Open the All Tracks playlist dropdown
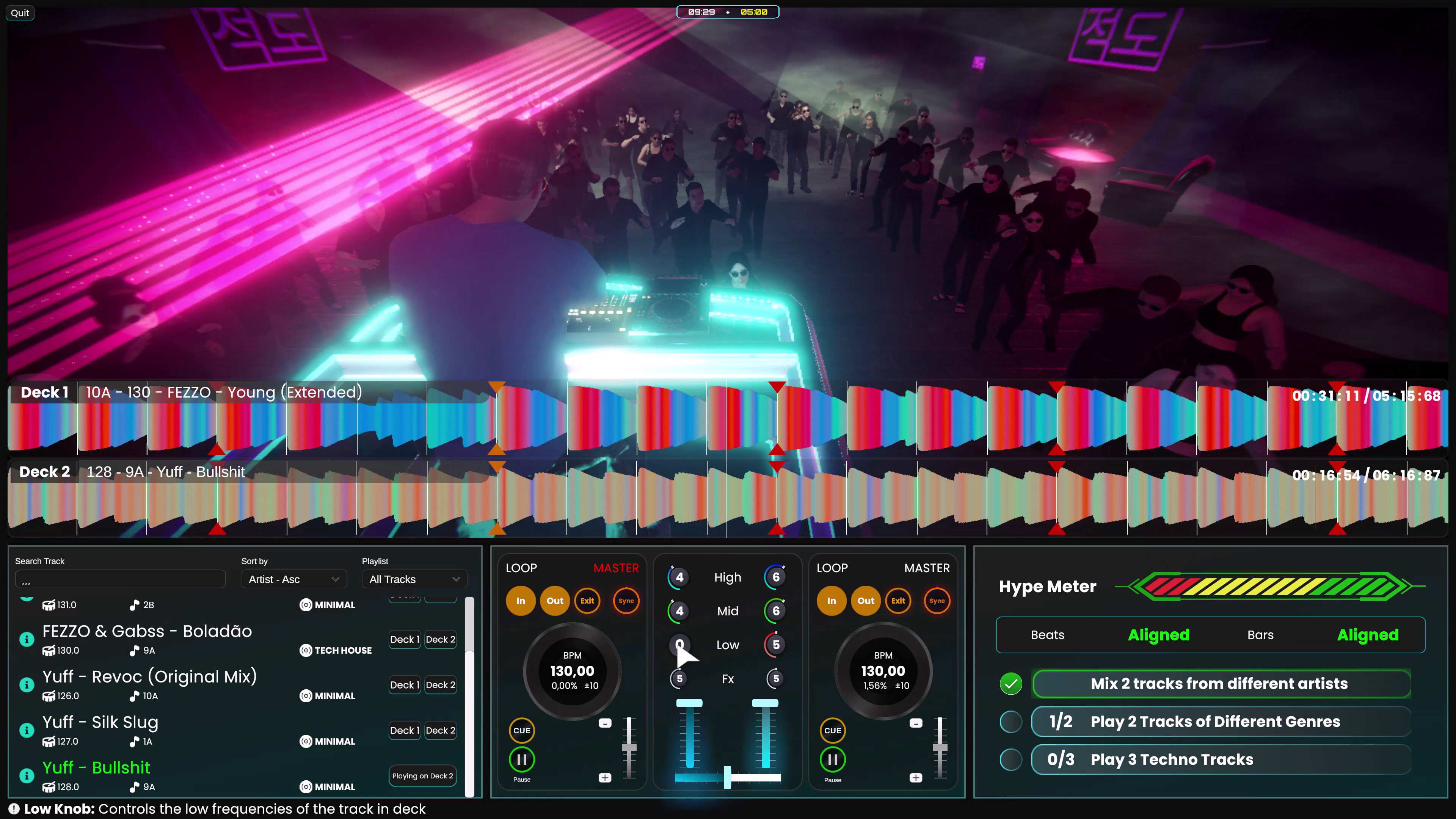Screen dimensions: 1456x819 click(414, 579)
